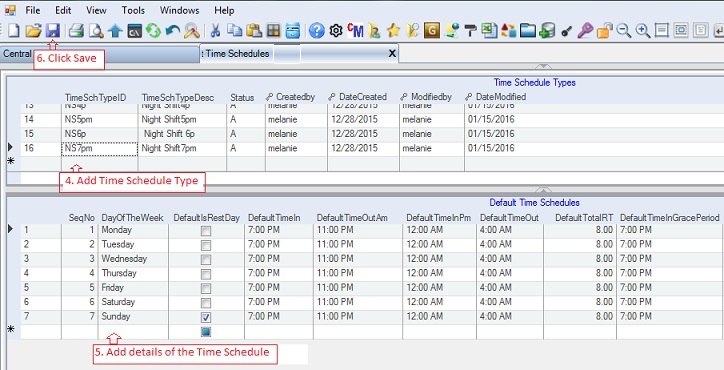Click the Zoom In magnifier icon

[x=642, y=31]
